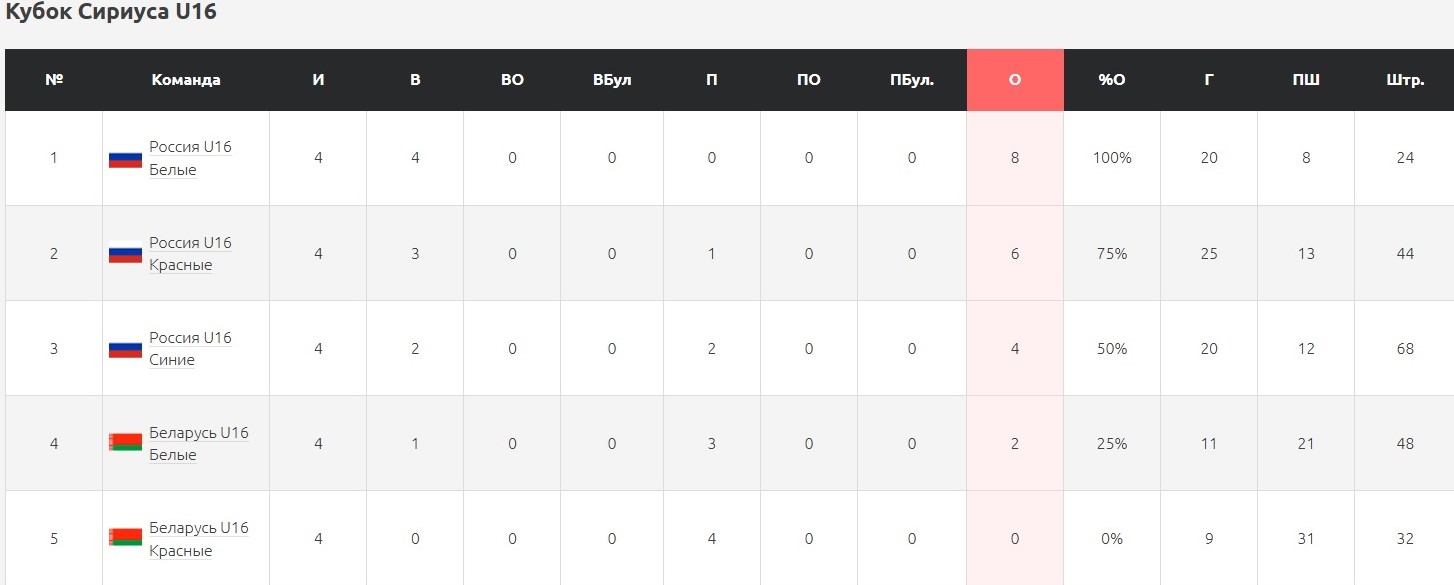Click the ПШ column header
Viewport: 1454px width, 585px height.
1306,80
